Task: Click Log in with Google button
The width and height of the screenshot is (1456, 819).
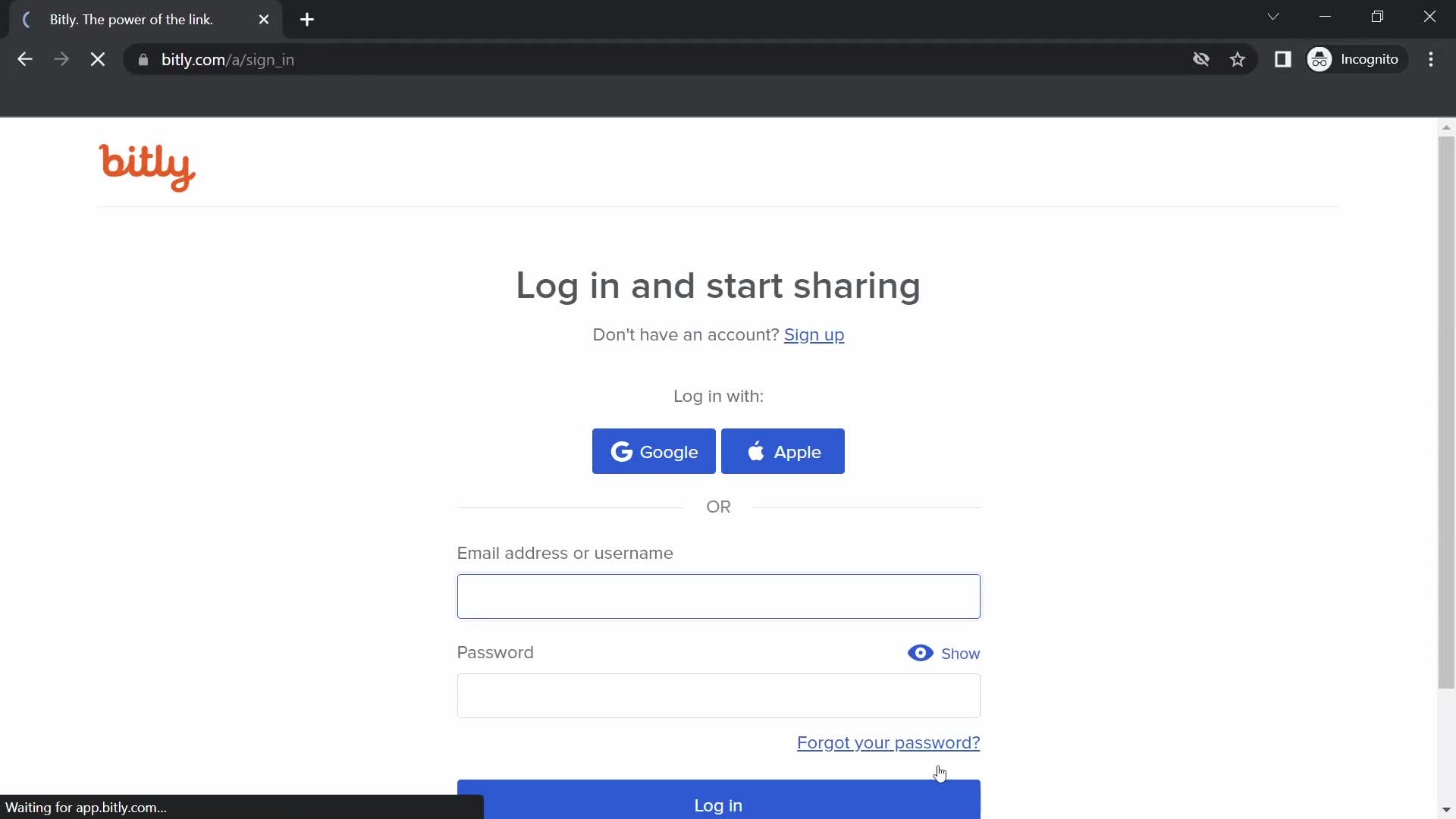Action: click(653, 451)
